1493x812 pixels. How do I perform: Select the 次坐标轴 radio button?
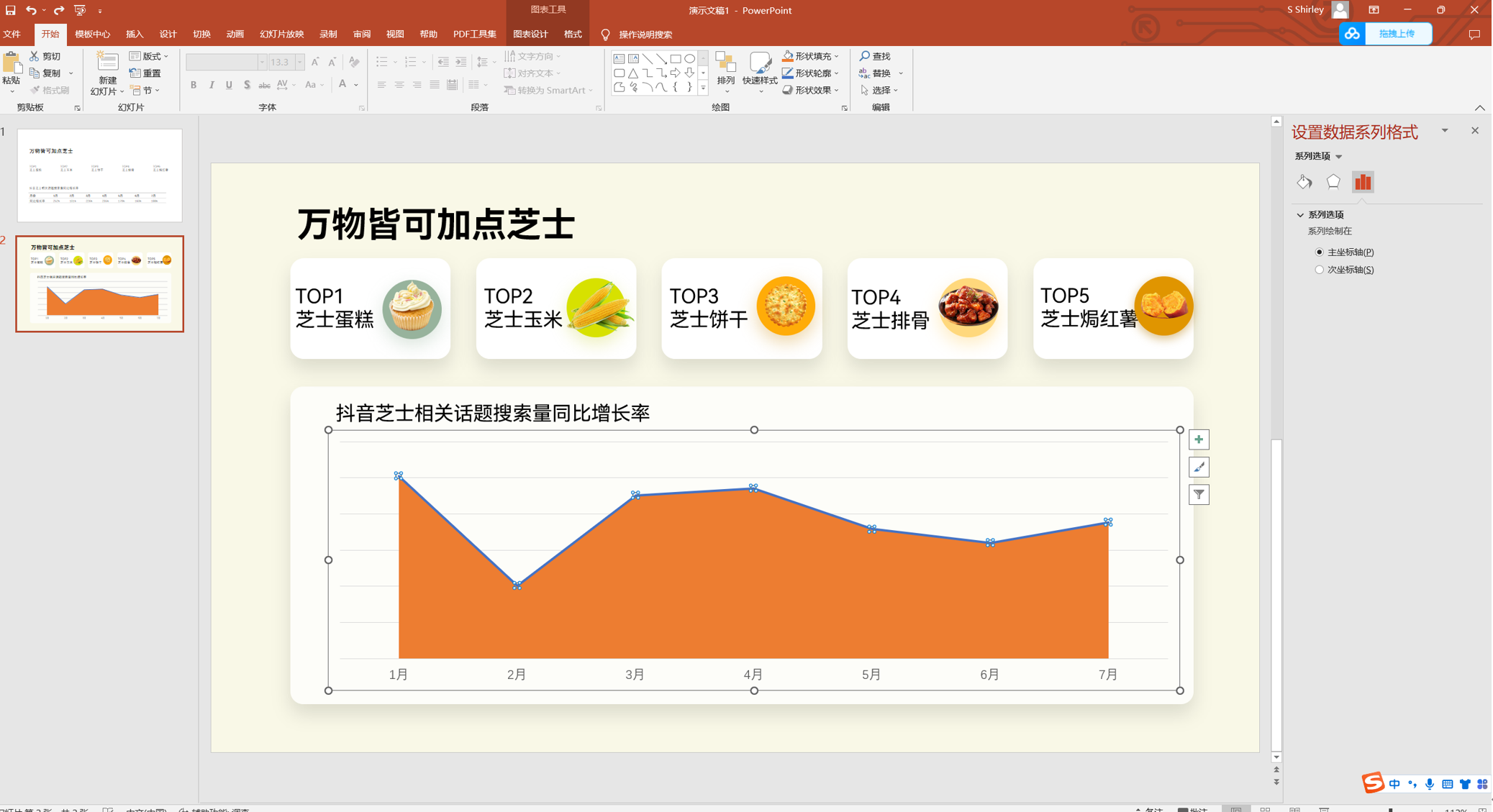pos(1320,270)
